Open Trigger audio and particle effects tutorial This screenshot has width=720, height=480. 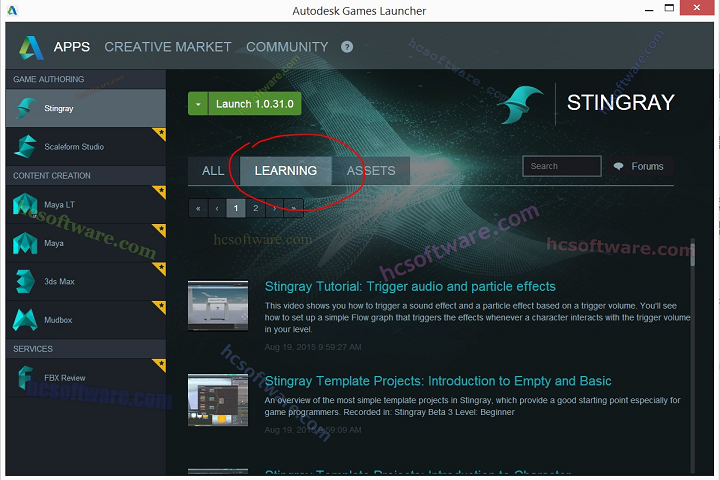pos(410,287)
